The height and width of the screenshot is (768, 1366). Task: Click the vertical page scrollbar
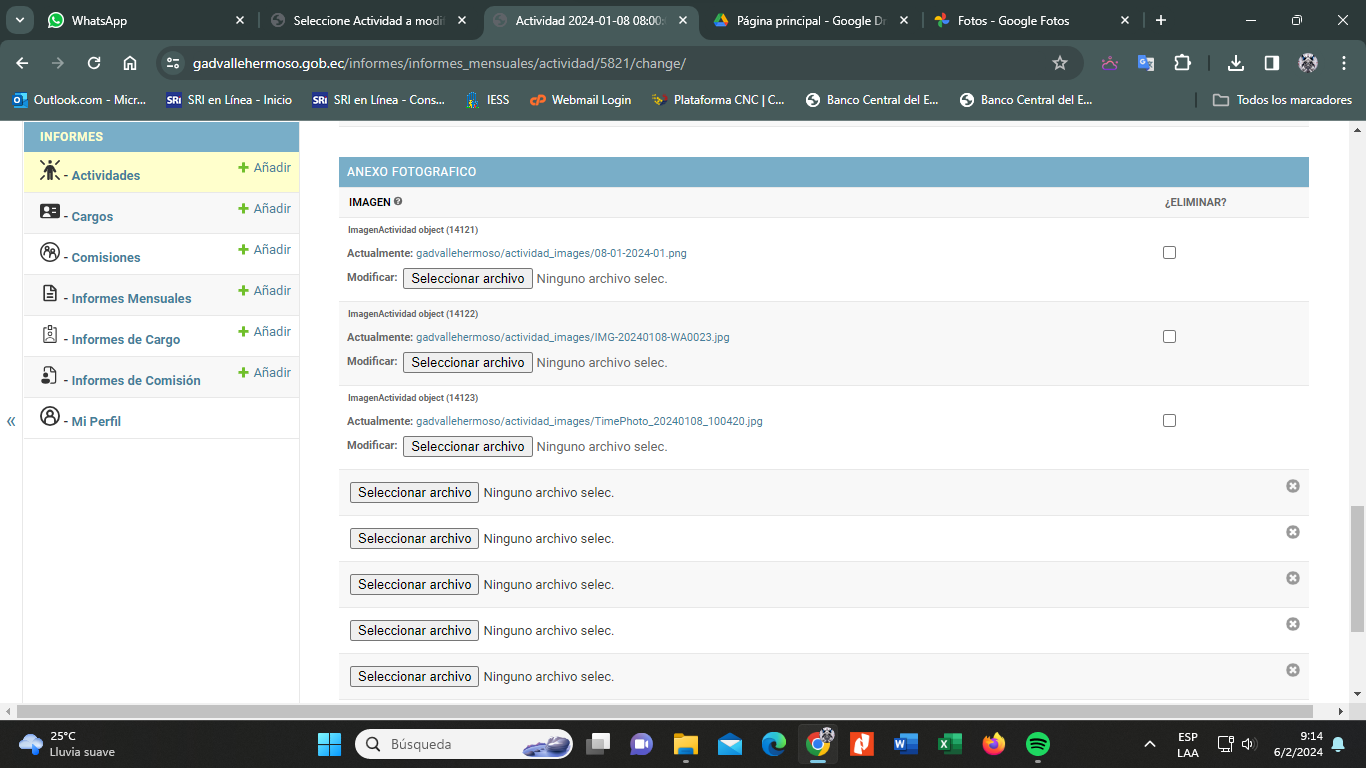click(1357, 568)
